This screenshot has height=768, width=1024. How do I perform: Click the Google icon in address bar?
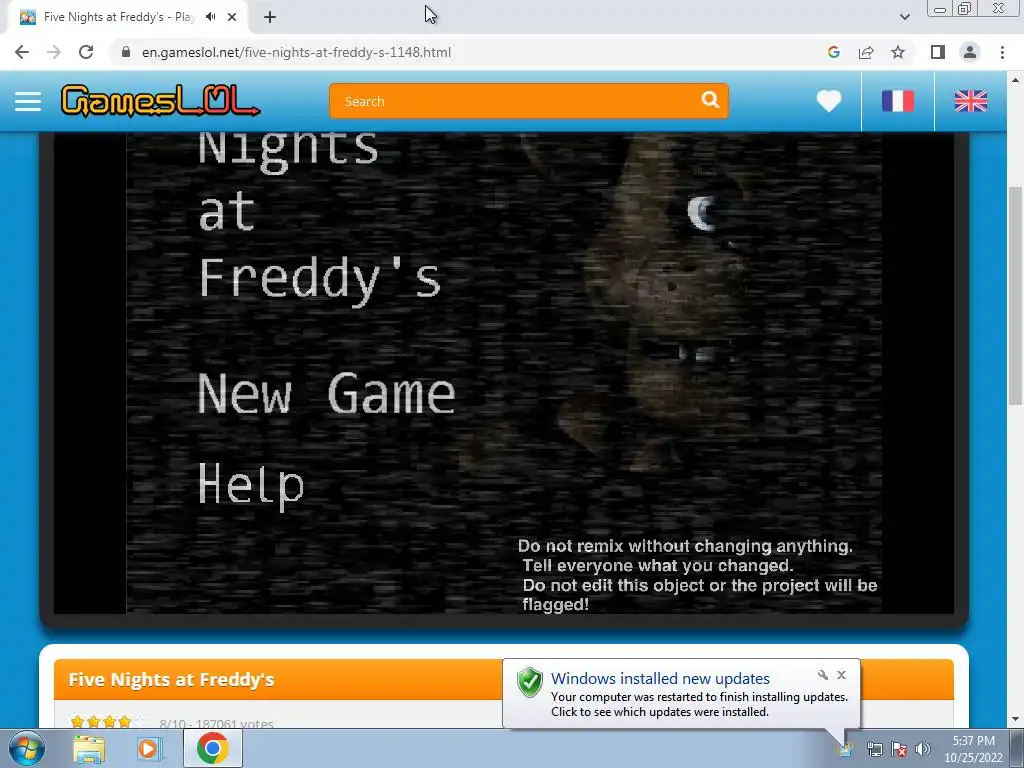(x=833, y=52)
